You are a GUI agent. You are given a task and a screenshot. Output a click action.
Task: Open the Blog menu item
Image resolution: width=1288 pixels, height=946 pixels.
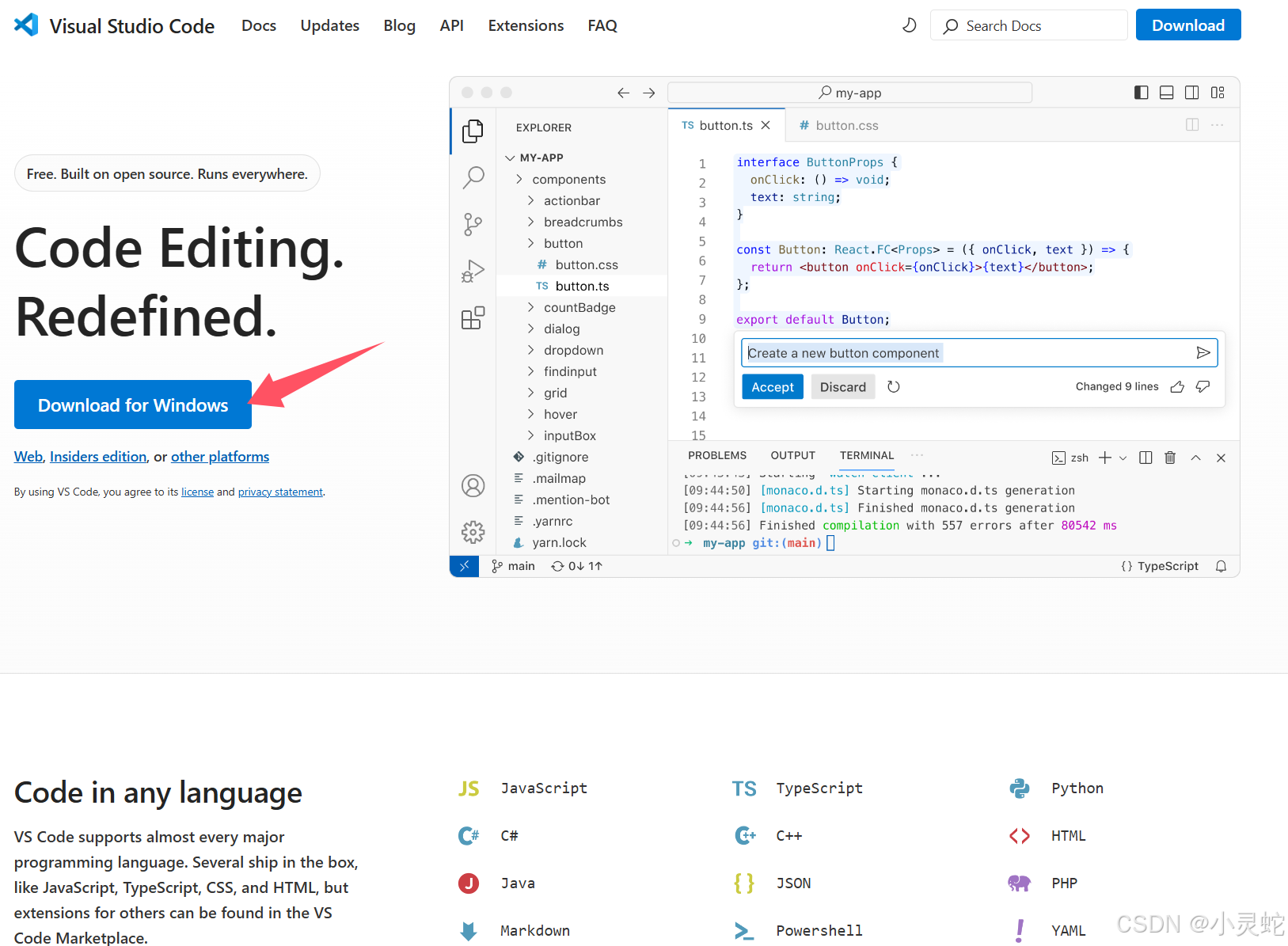coord(399,25)
